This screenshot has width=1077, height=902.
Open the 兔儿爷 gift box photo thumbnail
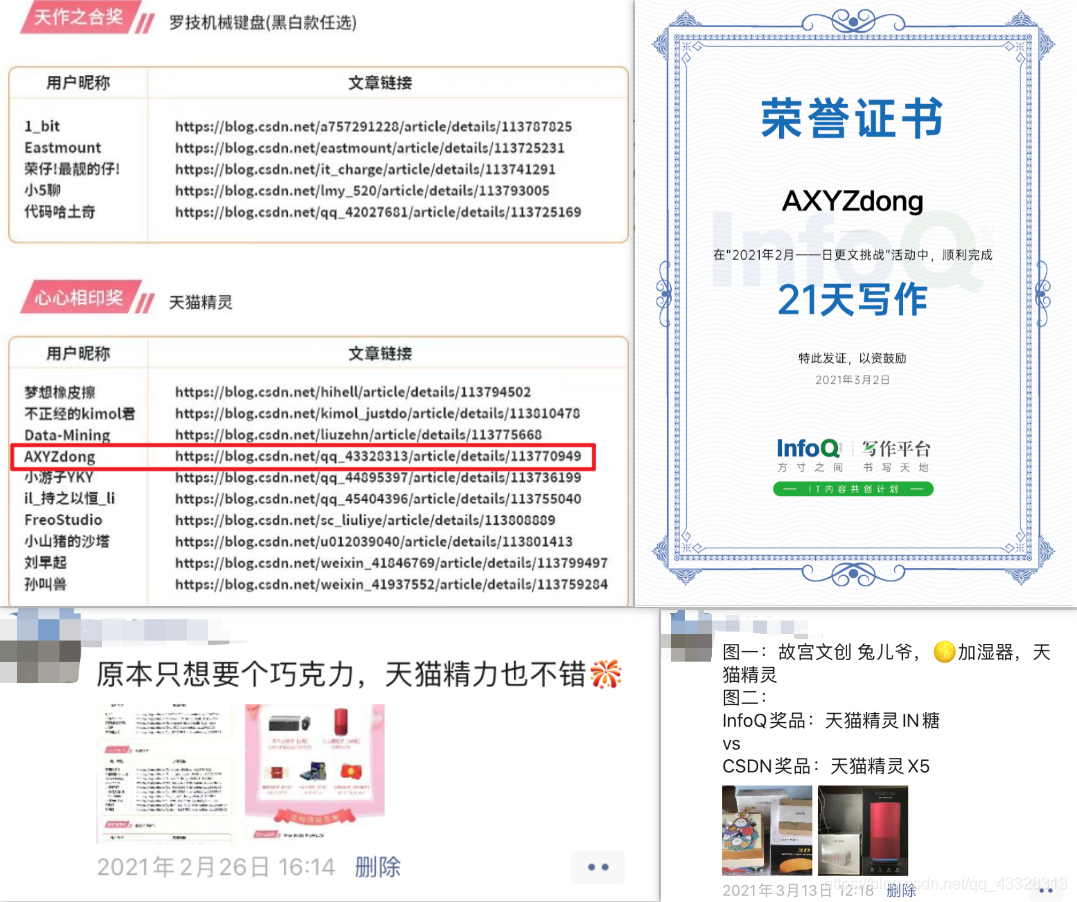click(x=767, y=831)
